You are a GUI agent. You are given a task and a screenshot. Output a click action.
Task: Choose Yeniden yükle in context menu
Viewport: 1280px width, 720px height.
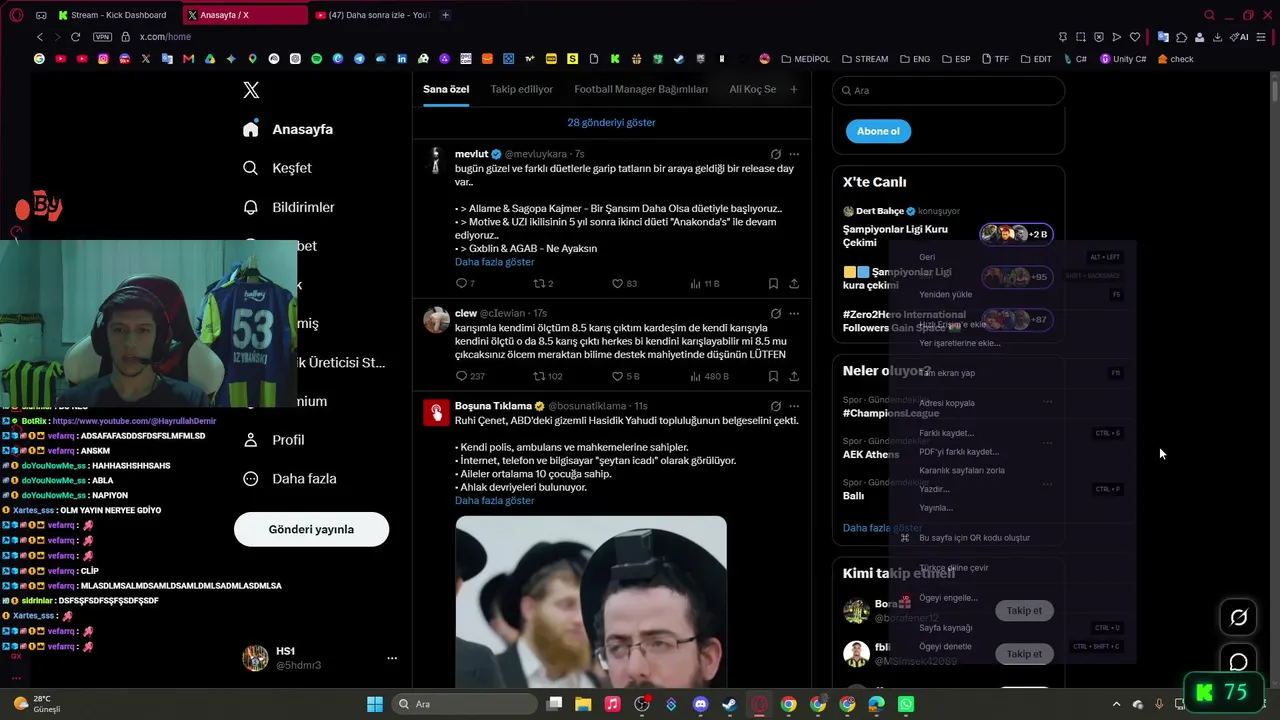click(945, 295)
